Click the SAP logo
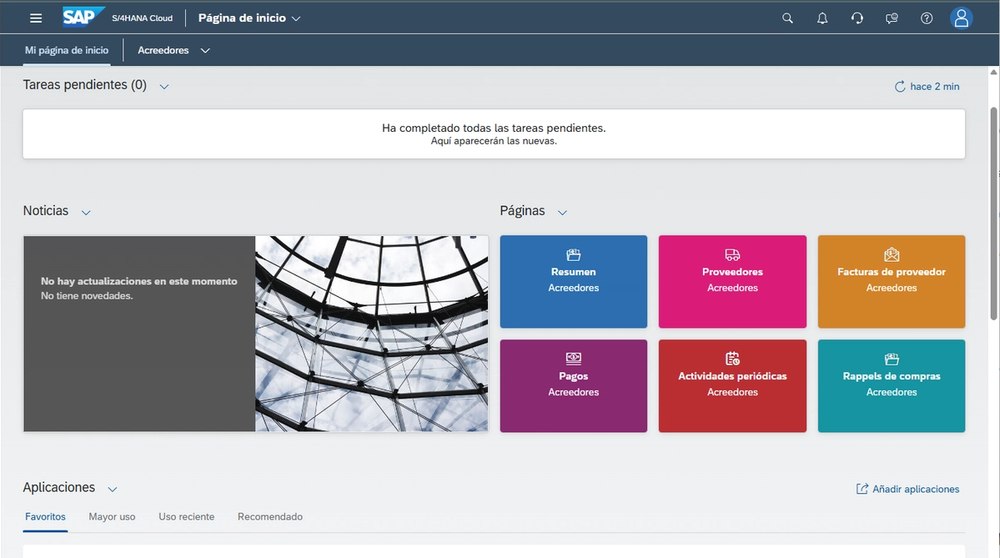Screen dimensions: 1000x558 point(83,17)
